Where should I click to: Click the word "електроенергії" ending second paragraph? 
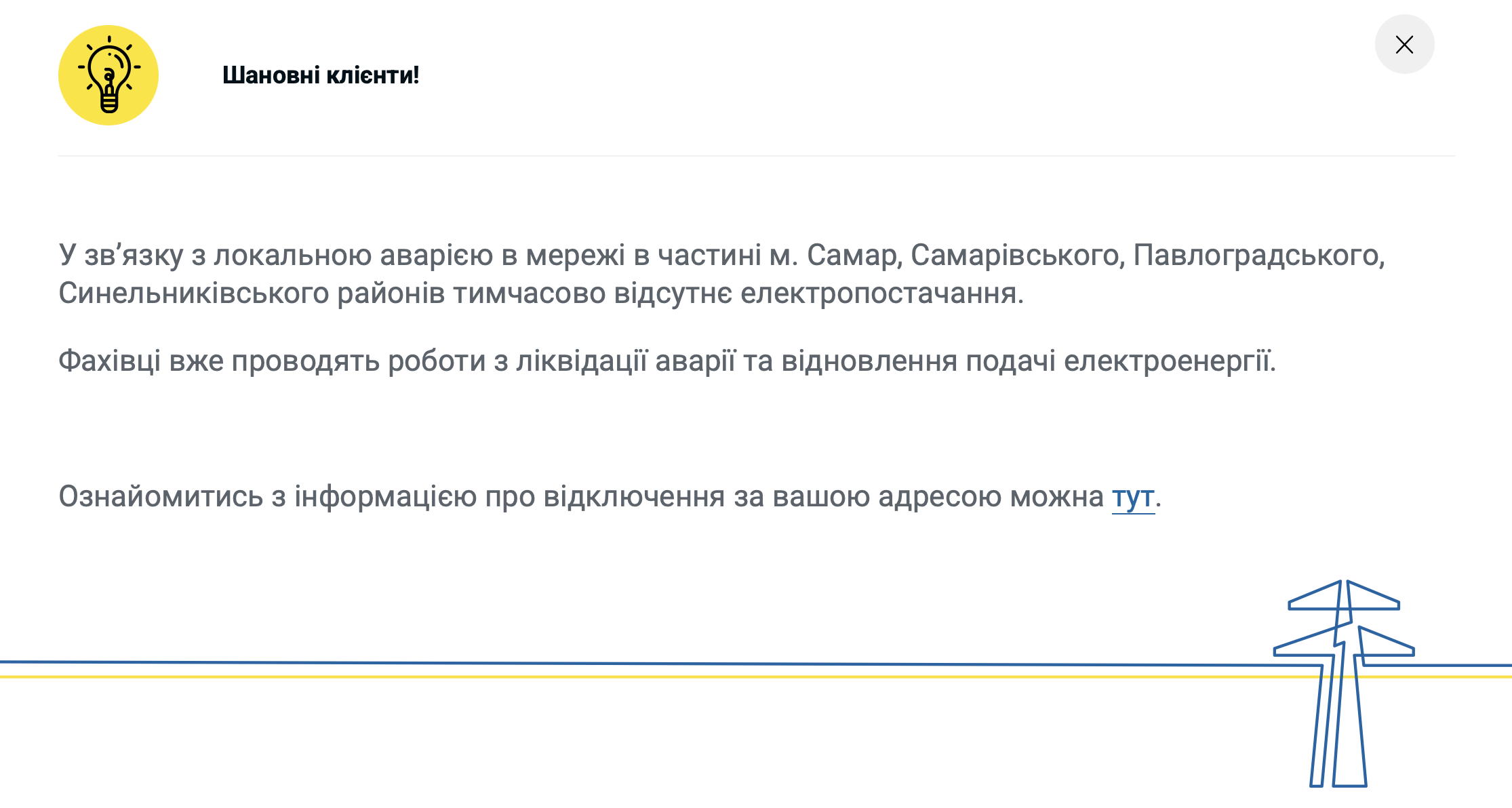point(1169,361)
